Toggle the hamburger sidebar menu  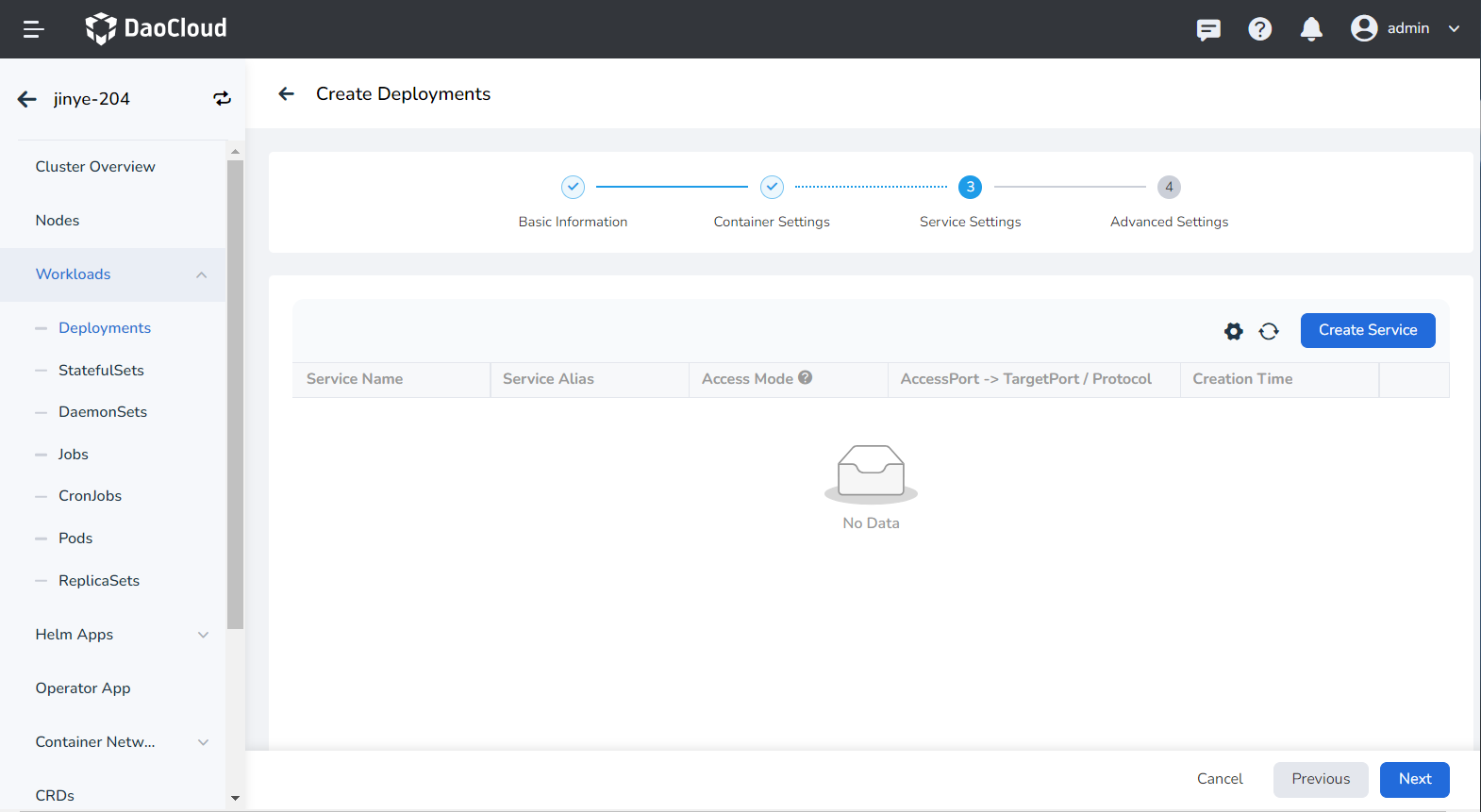click(33, 29)
